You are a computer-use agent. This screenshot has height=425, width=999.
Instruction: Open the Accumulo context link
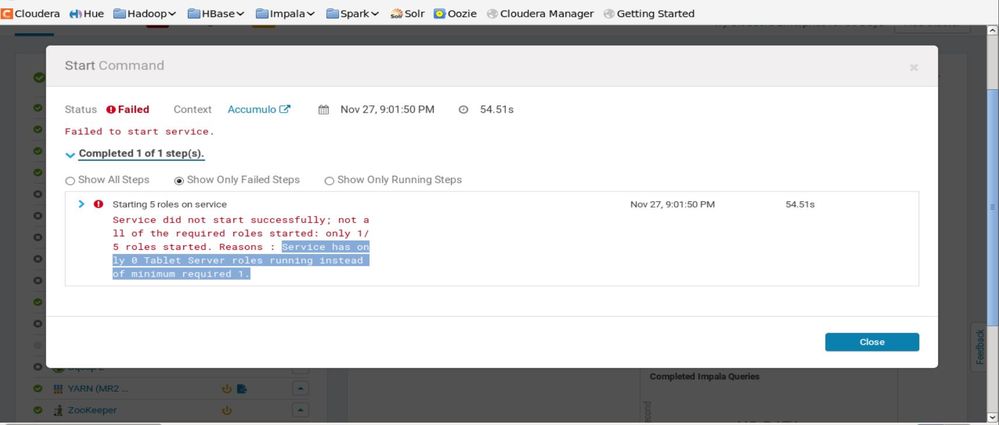[x=252, y=110]
